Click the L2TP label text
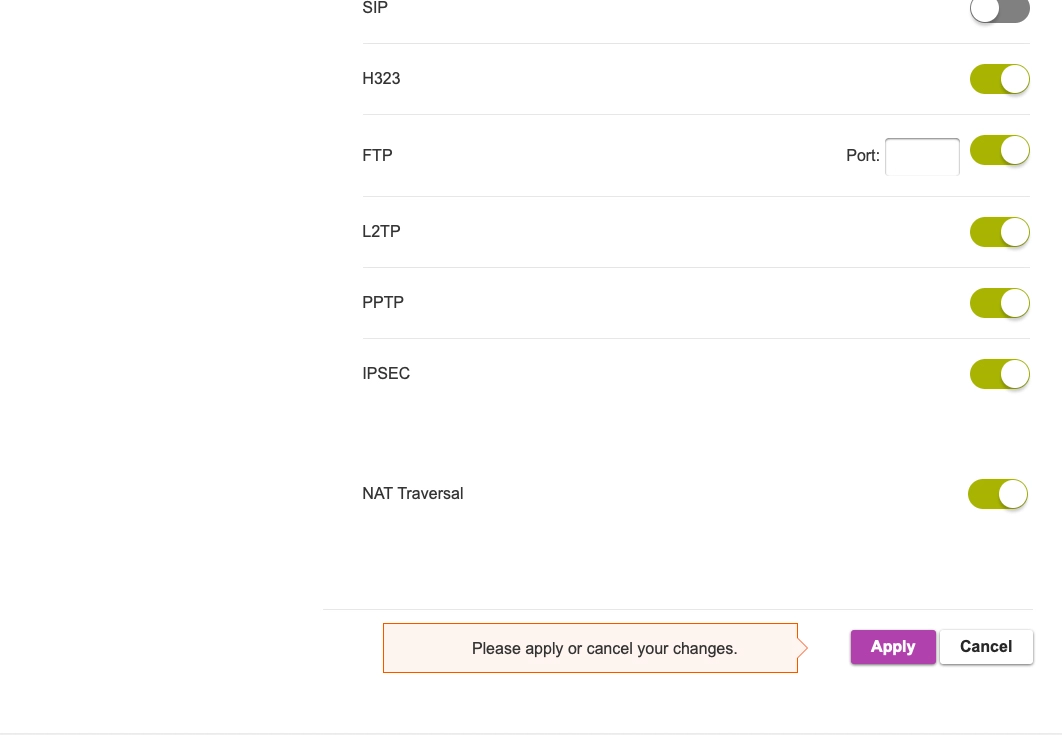This screenshot has height=735, width=1062. 381,231
